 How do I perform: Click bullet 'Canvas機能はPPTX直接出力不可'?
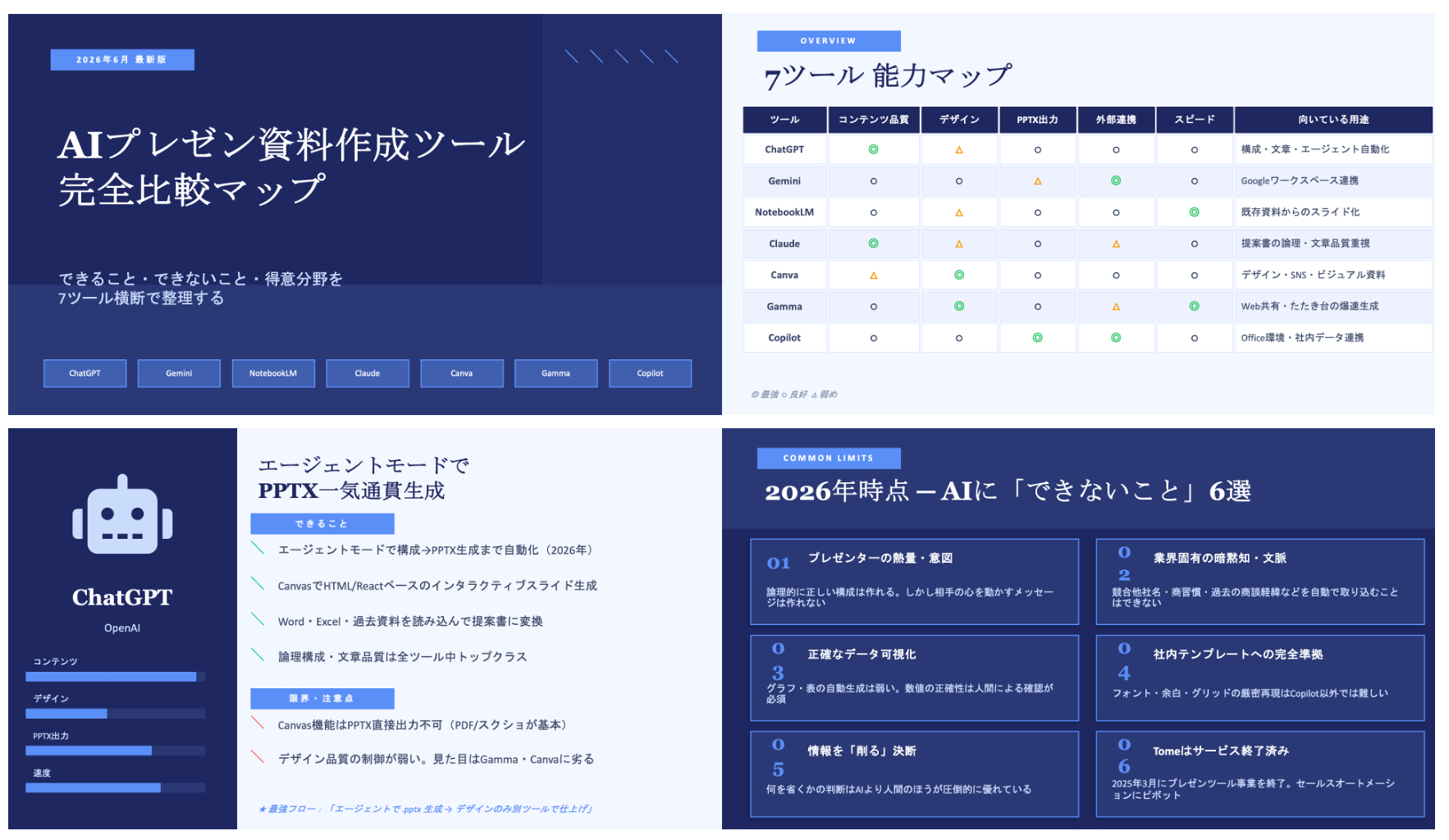coord(422,725)
